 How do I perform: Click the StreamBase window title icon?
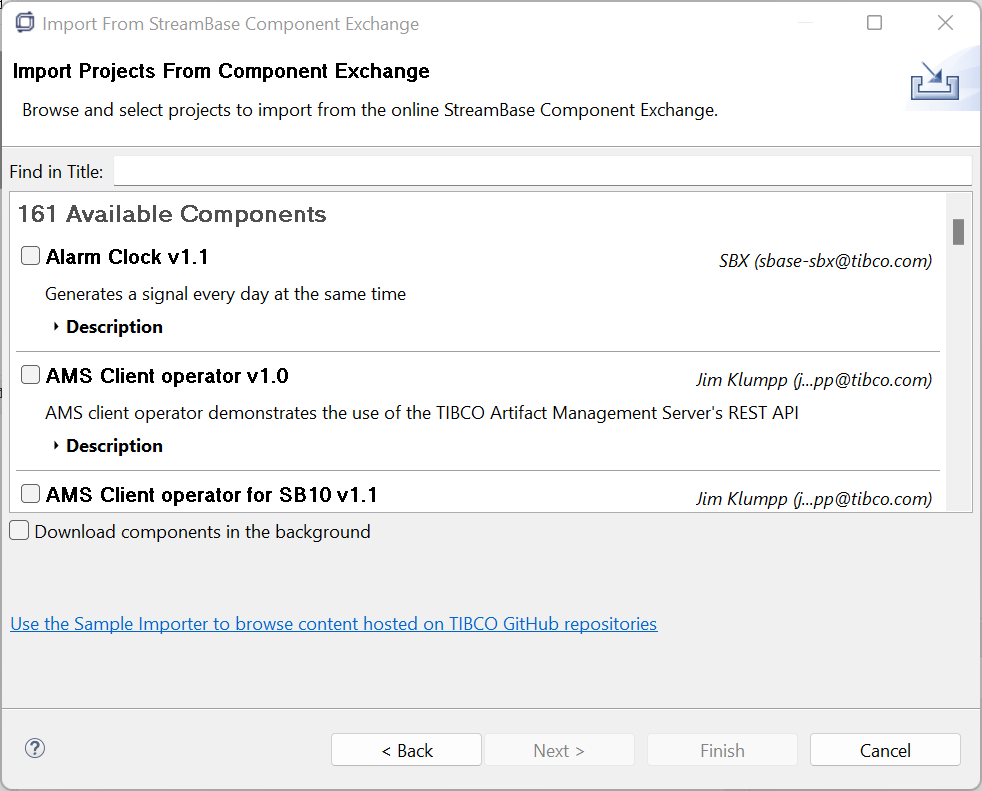coord(24,23)
